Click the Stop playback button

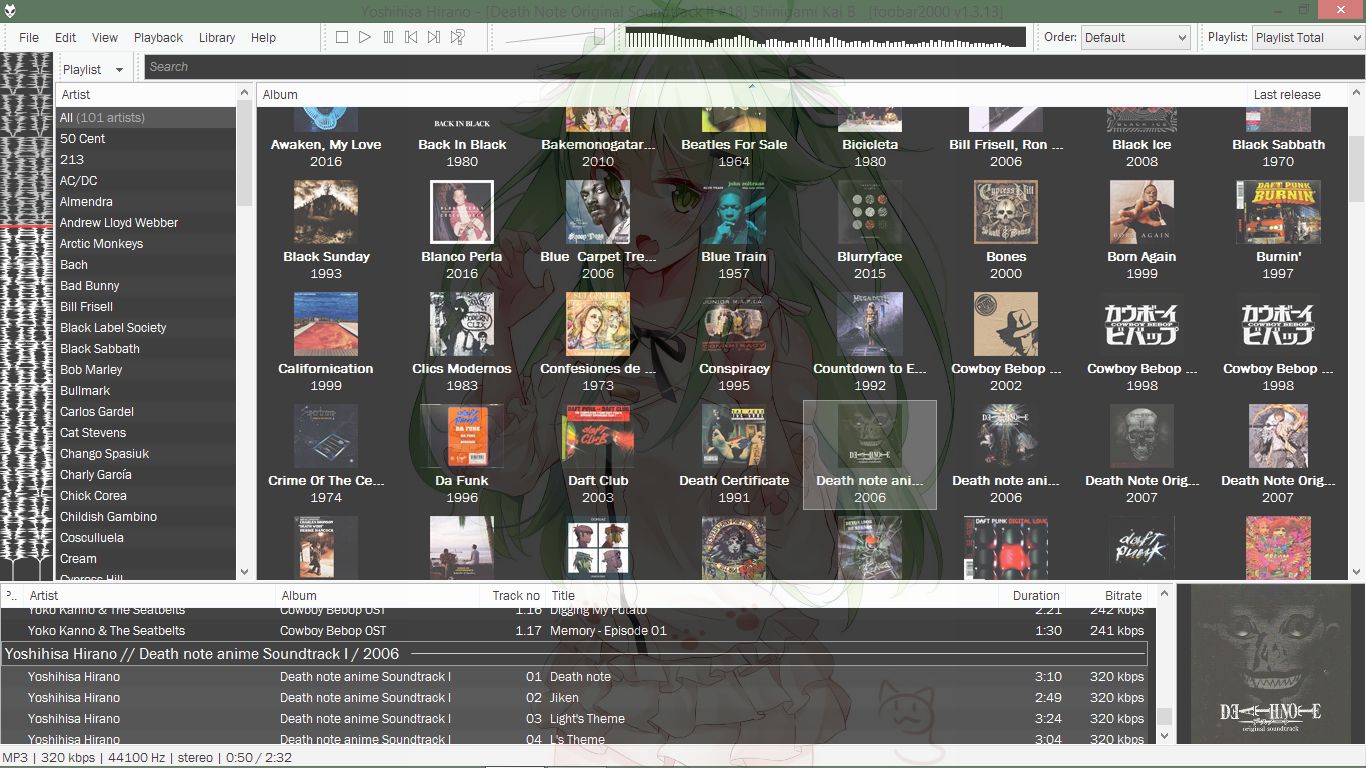coord(342,37)
